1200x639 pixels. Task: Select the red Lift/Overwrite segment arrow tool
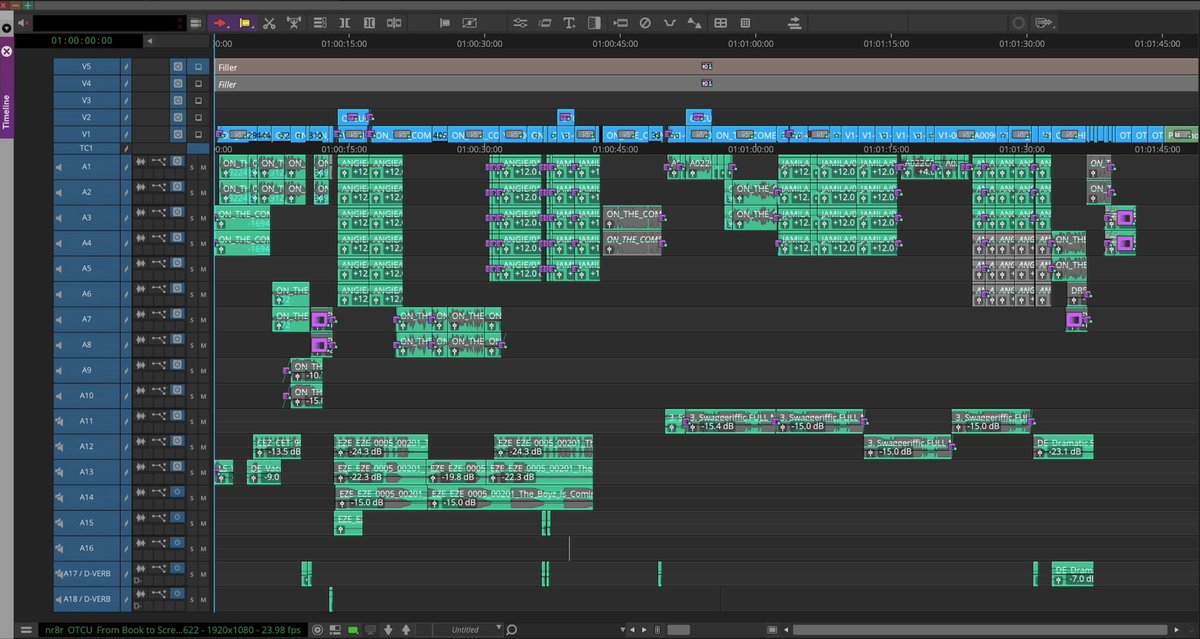point(220,22)
